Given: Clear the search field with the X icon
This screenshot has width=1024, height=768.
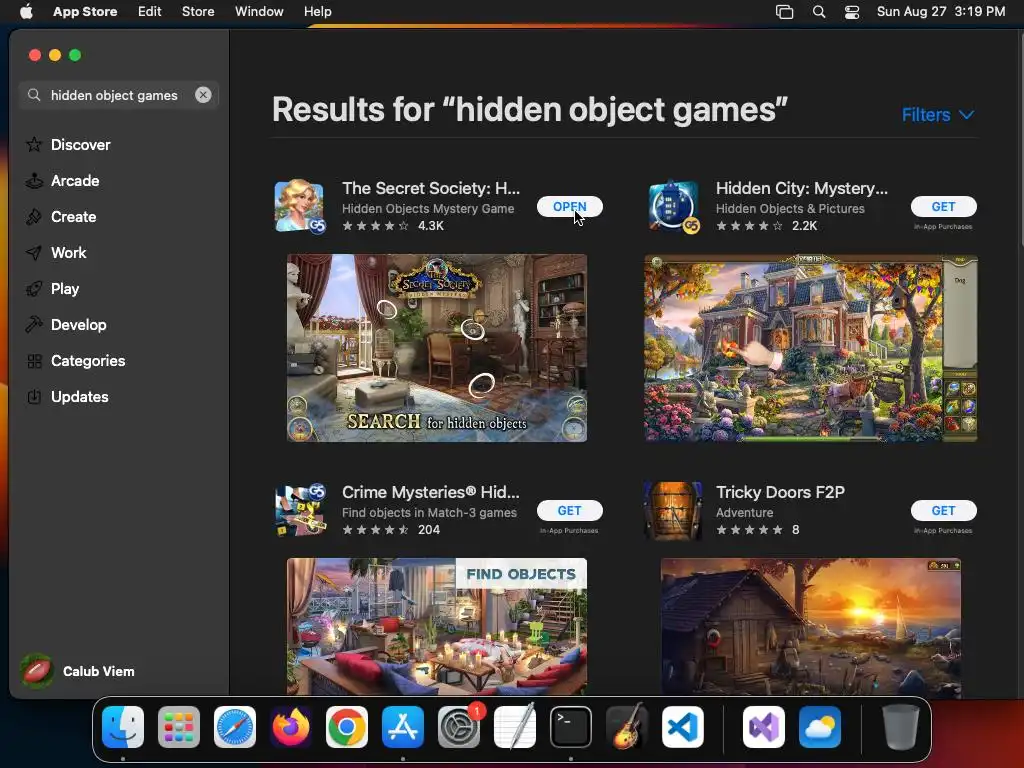Looking at the screenshot, I should [203, 95].
